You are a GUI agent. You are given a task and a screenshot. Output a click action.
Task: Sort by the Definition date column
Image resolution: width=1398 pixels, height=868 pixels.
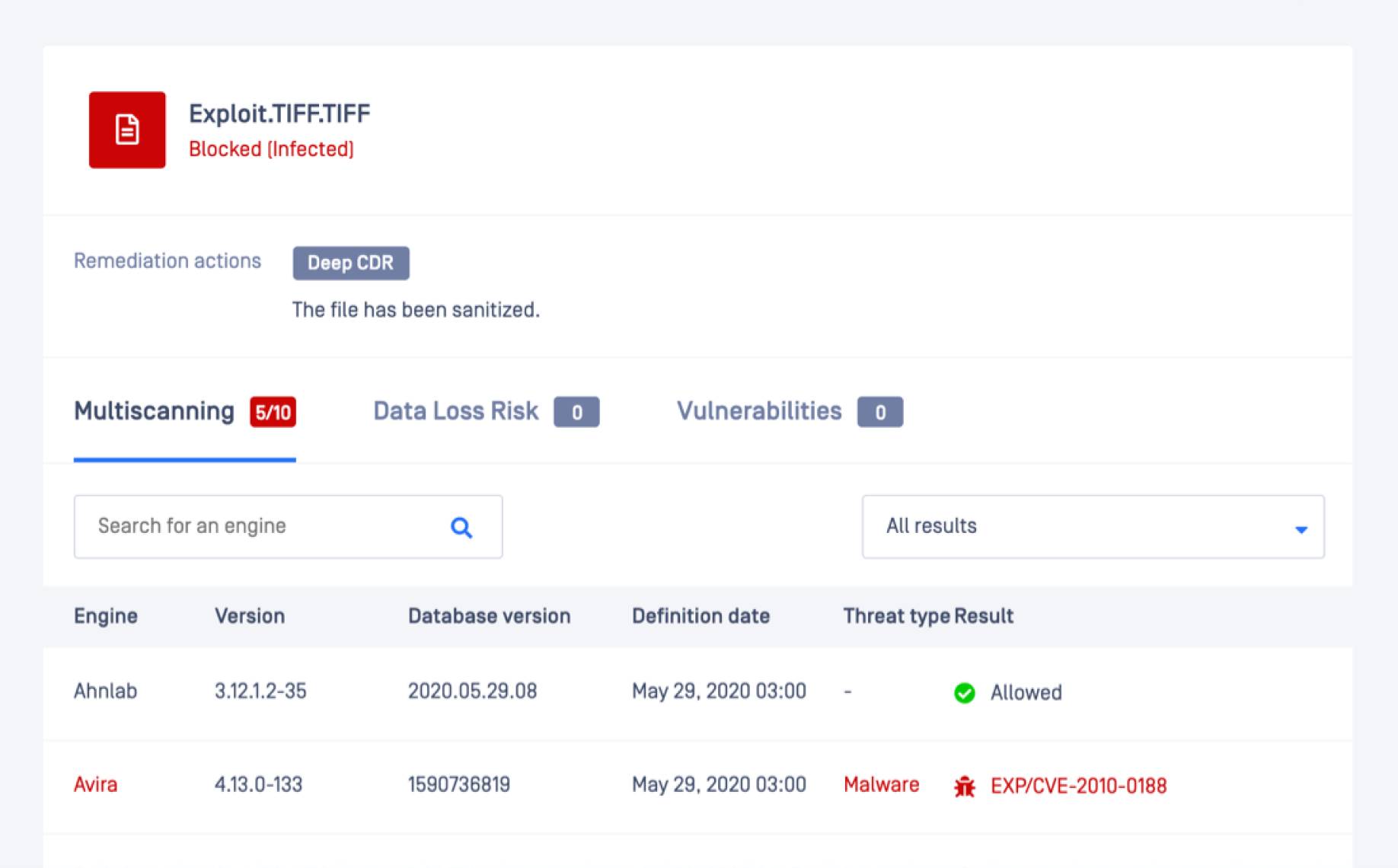701,616
